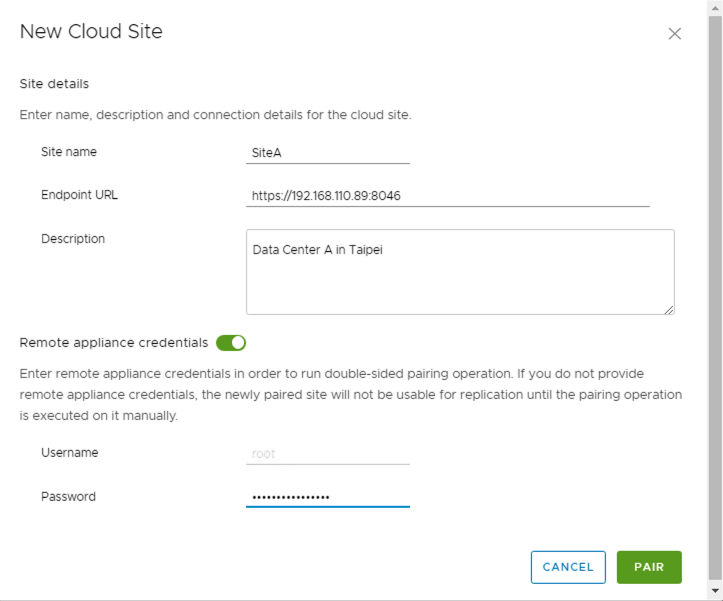
Task: Click the PAIR button
Action: pos(648,567)
